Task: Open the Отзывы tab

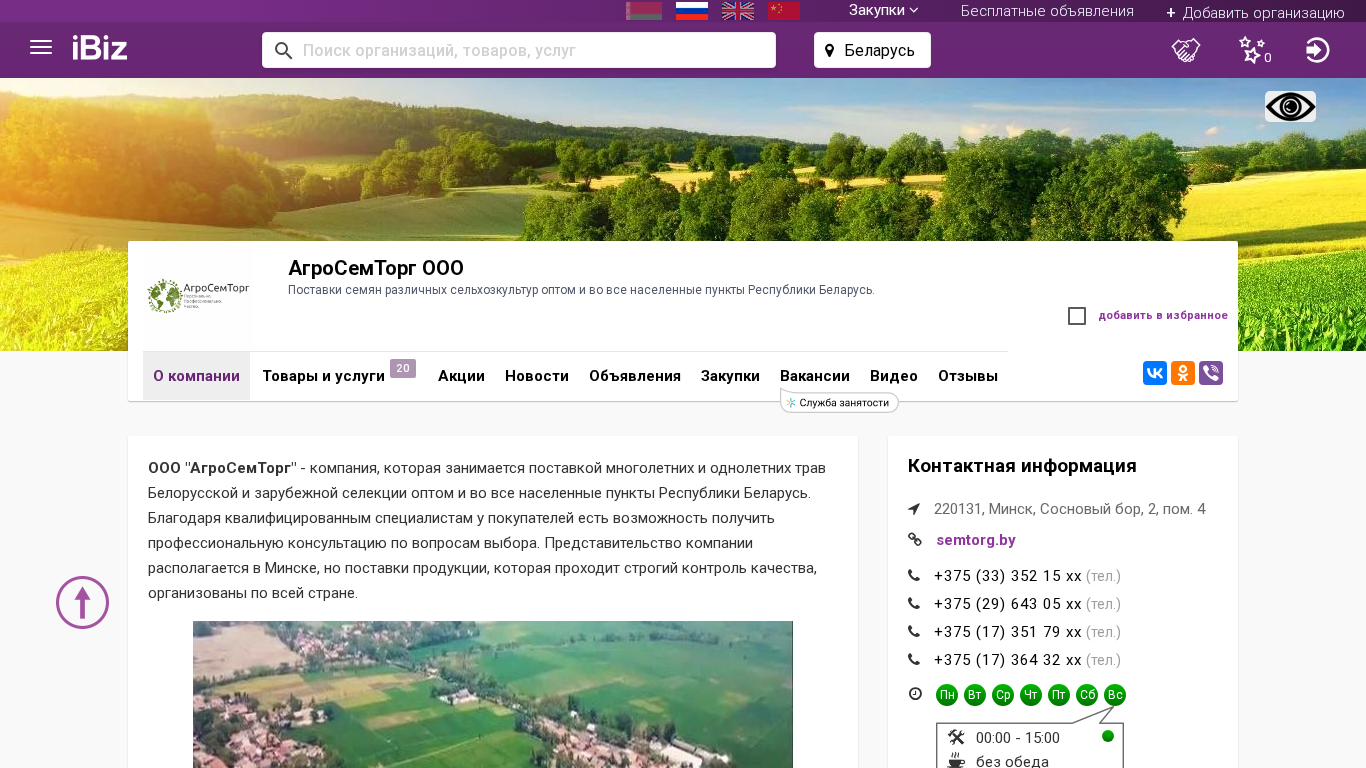Action: (968, 376)
